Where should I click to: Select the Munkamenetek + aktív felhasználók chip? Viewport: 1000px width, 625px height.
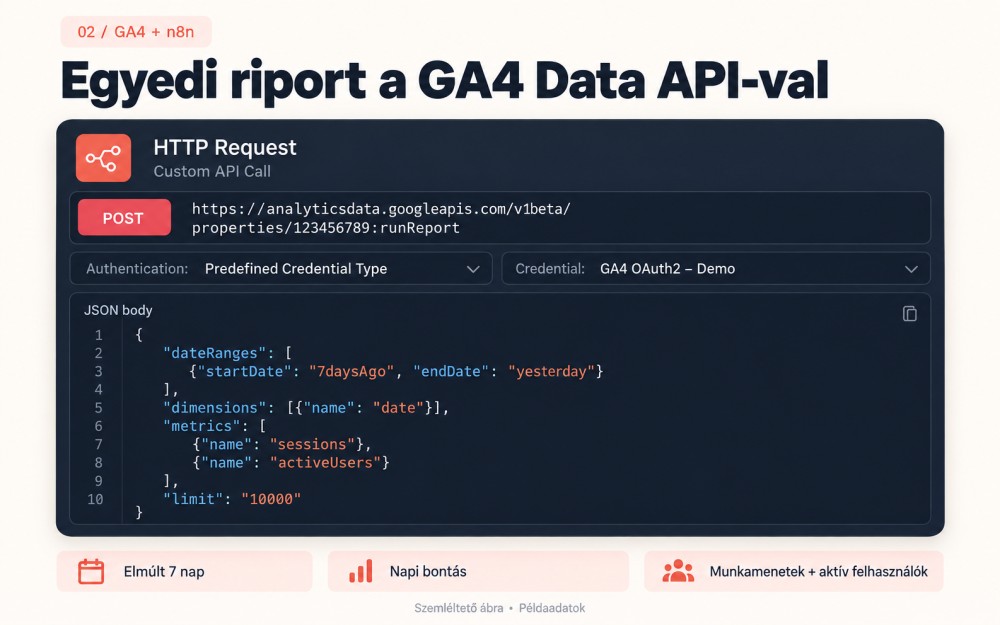793,571
